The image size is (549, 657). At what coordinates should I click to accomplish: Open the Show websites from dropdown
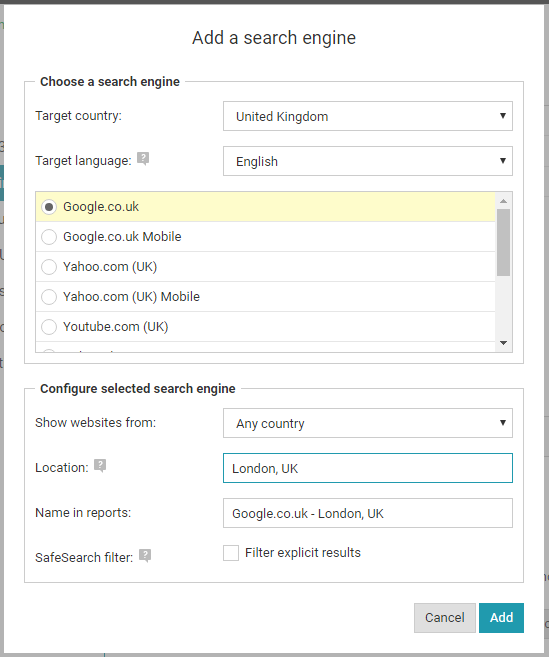tap(368, 423)
